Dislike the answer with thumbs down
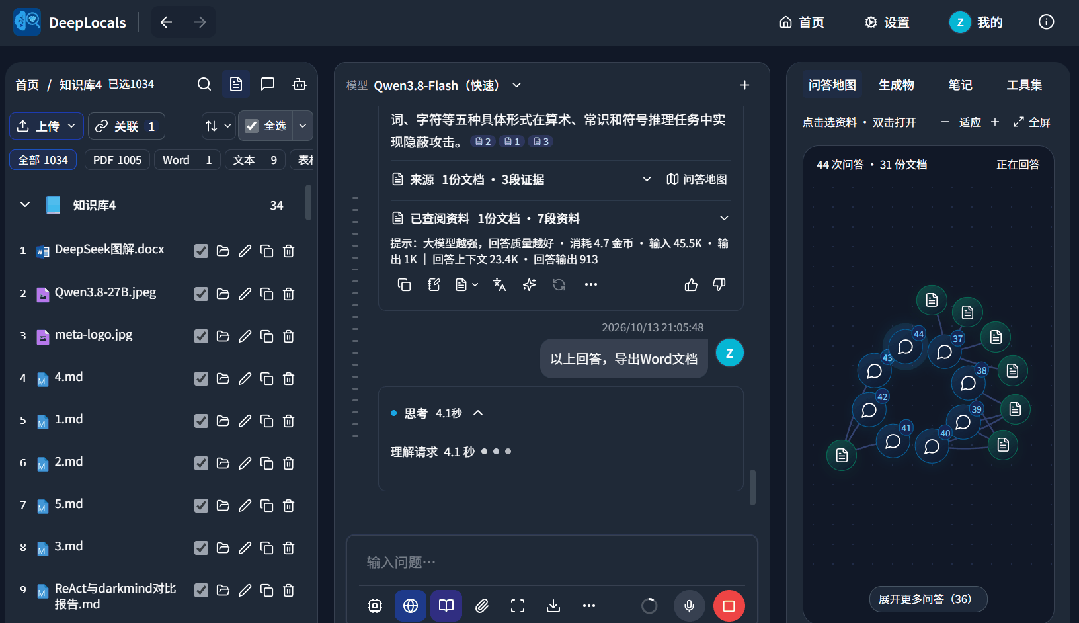This screenshot has width=1079, height=623. click(x=719, y=284)
